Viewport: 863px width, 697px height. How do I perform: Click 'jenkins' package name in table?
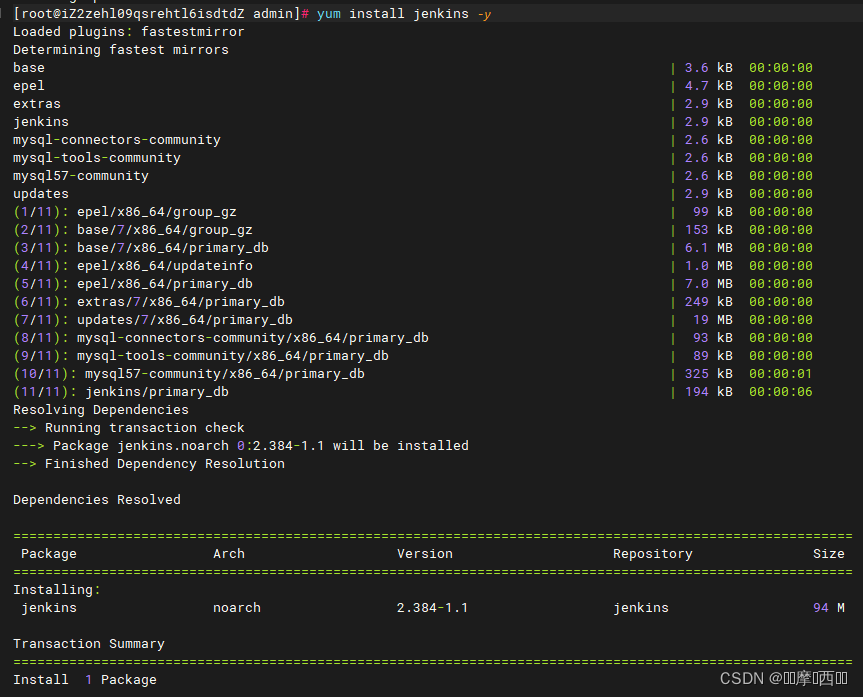click(49, 608)
